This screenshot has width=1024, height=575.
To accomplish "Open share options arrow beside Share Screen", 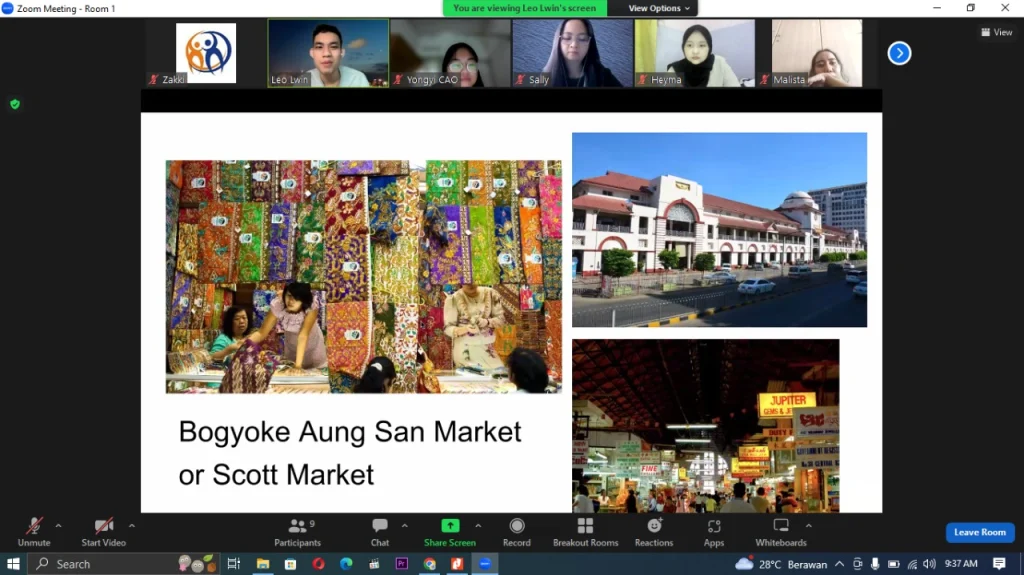I will click(x=478, y=525).
